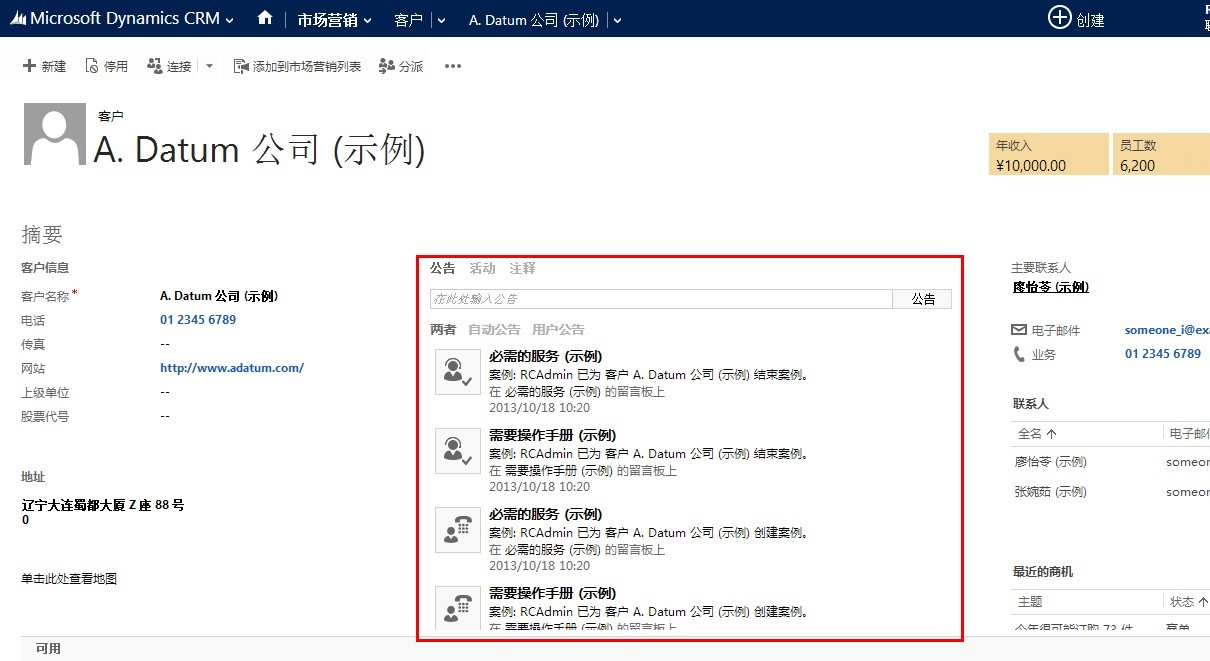Click phone icon of 必需的服务 创建案例 post
1210x661 pixels.
tap(458, 530)
